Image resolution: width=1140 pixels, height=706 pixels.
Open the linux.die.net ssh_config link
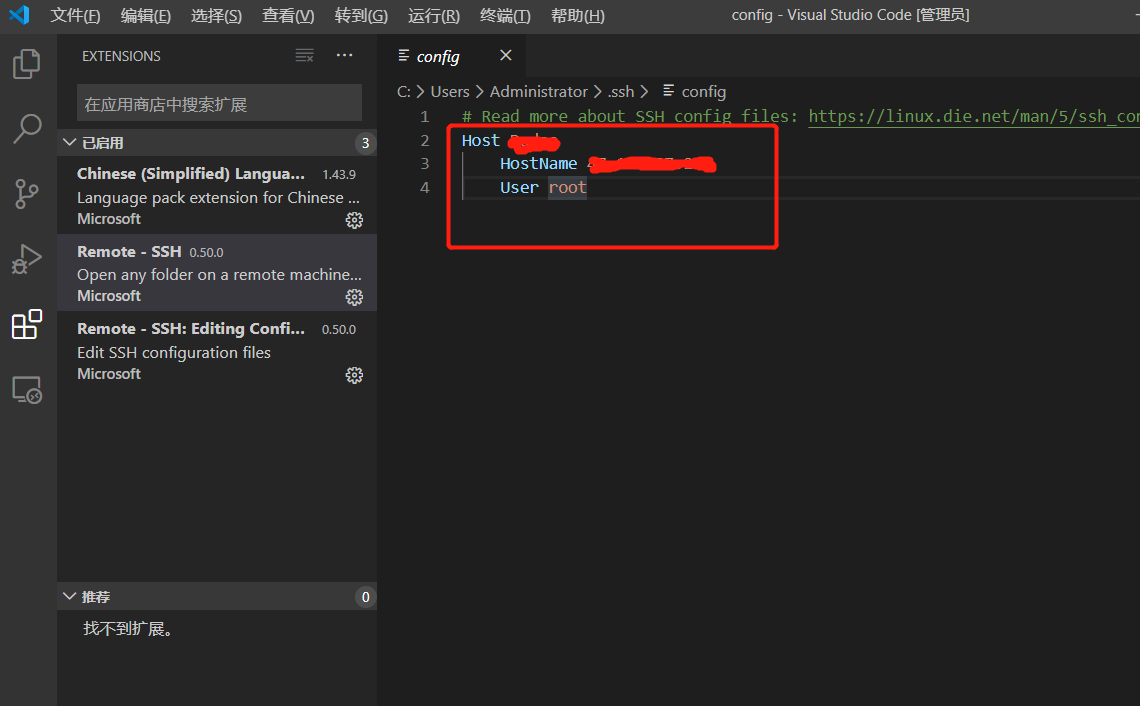(974, 116)
